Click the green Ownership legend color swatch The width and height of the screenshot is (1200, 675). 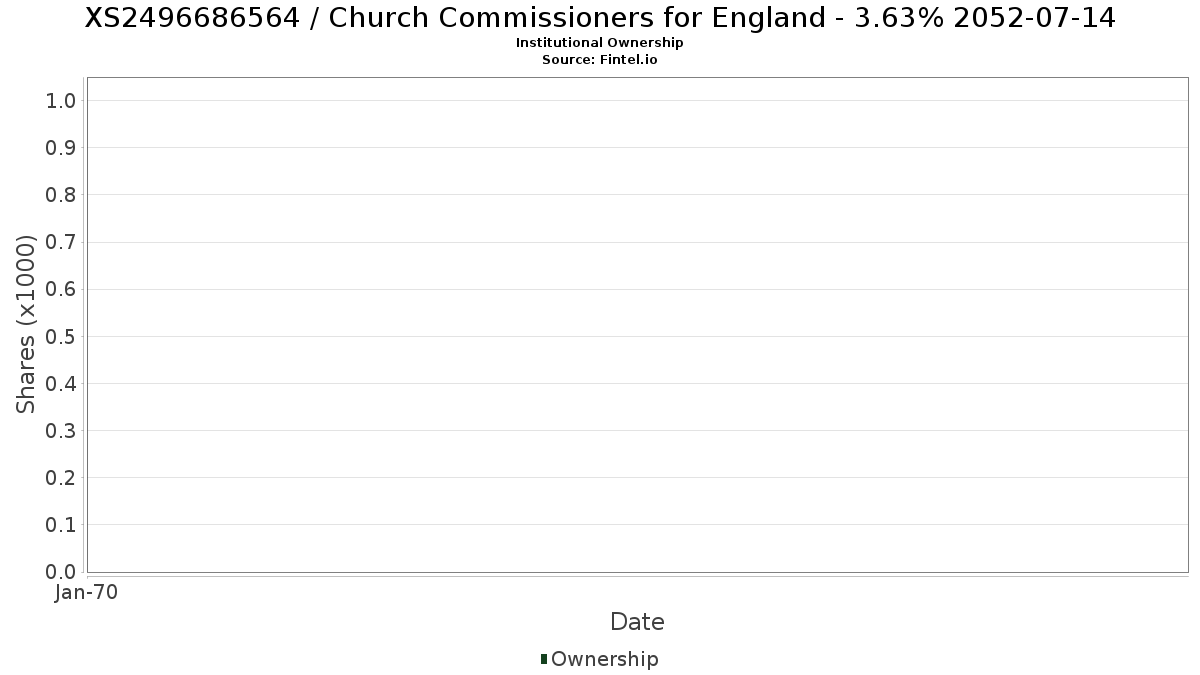(544, 659)
